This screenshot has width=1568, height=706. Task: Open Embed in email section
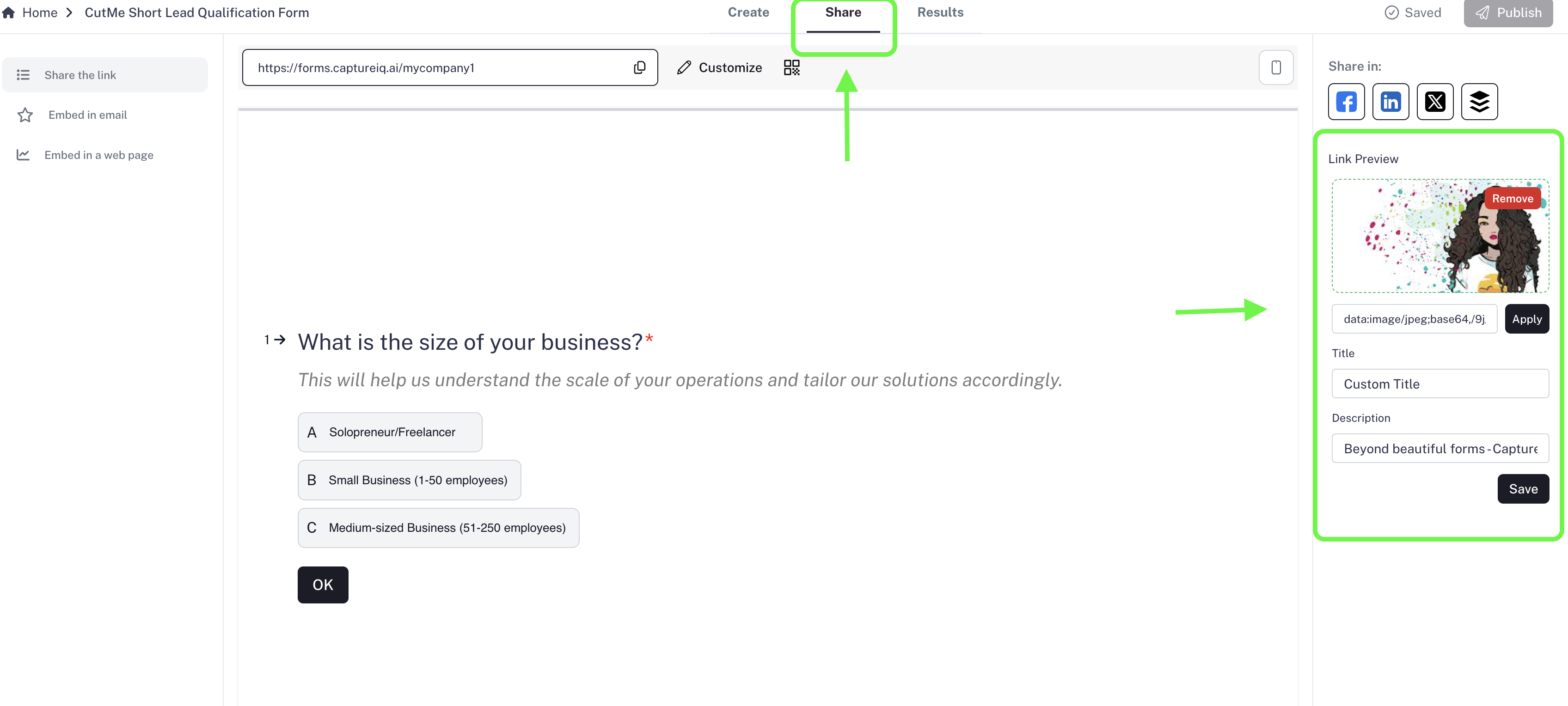pyautogui.click(x=88, y=115)
